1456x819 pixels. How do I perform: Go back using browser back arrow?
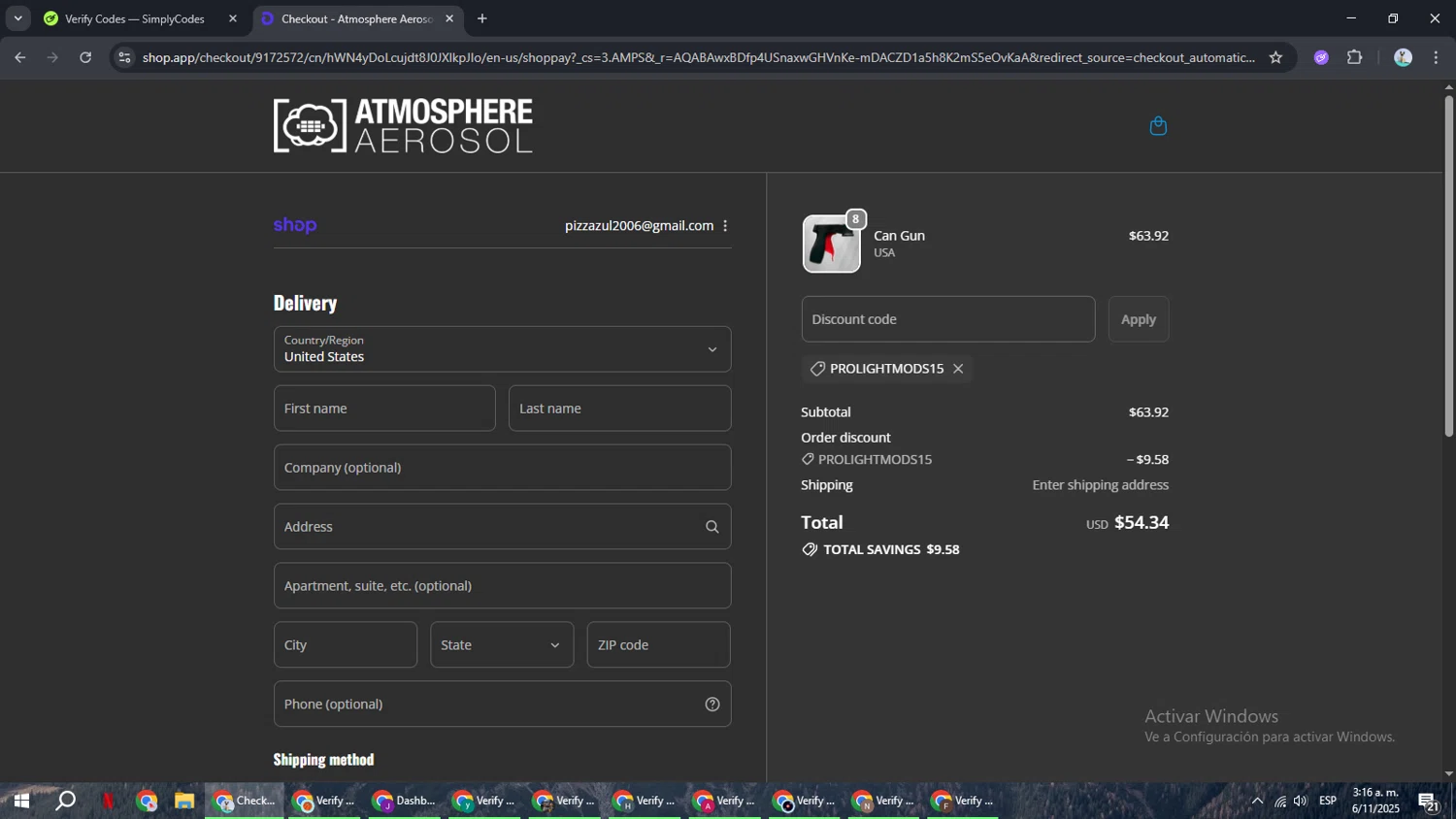[20, 57]
